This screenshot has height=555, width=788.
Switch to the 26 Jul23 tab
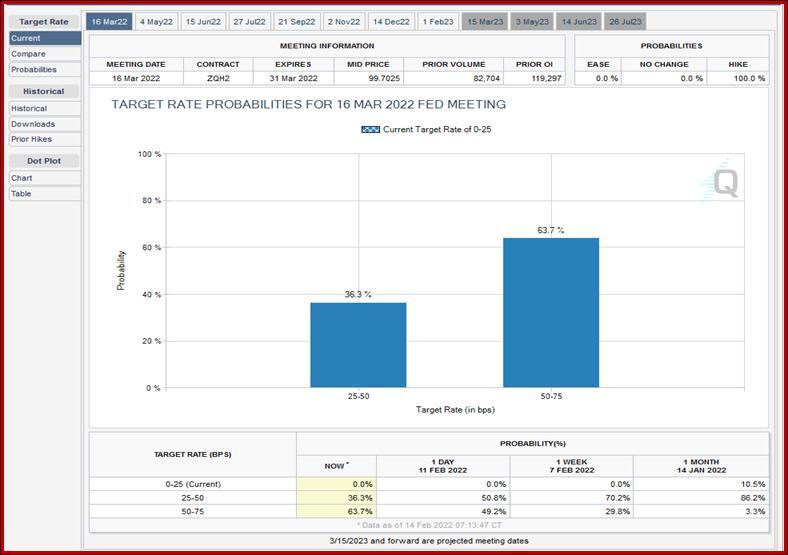pyautogui.click(x=625, y=22)
